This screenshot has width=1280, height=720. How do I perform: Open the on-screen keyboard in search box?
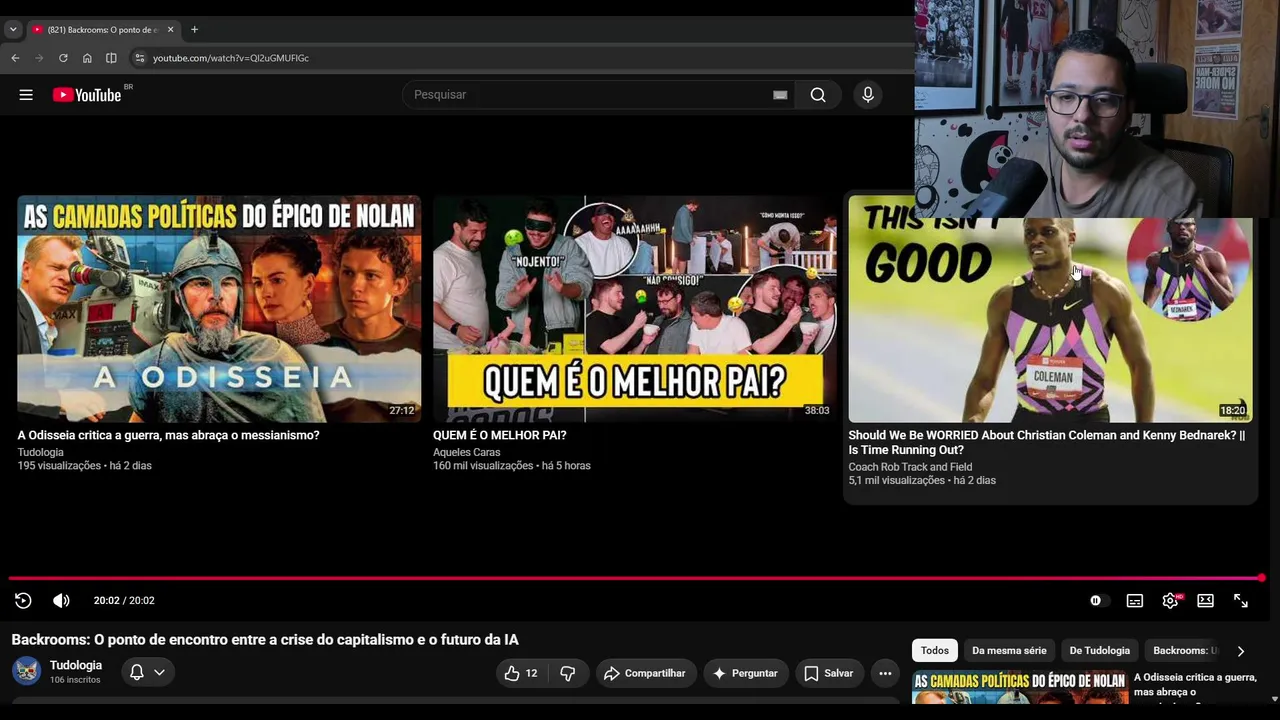[x=780, y=95]
